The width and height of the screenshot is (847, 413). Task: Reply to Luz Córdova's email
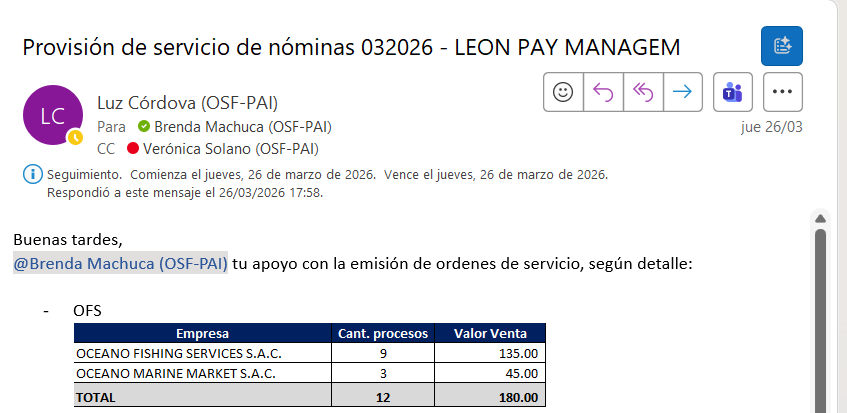click(603, 92)
